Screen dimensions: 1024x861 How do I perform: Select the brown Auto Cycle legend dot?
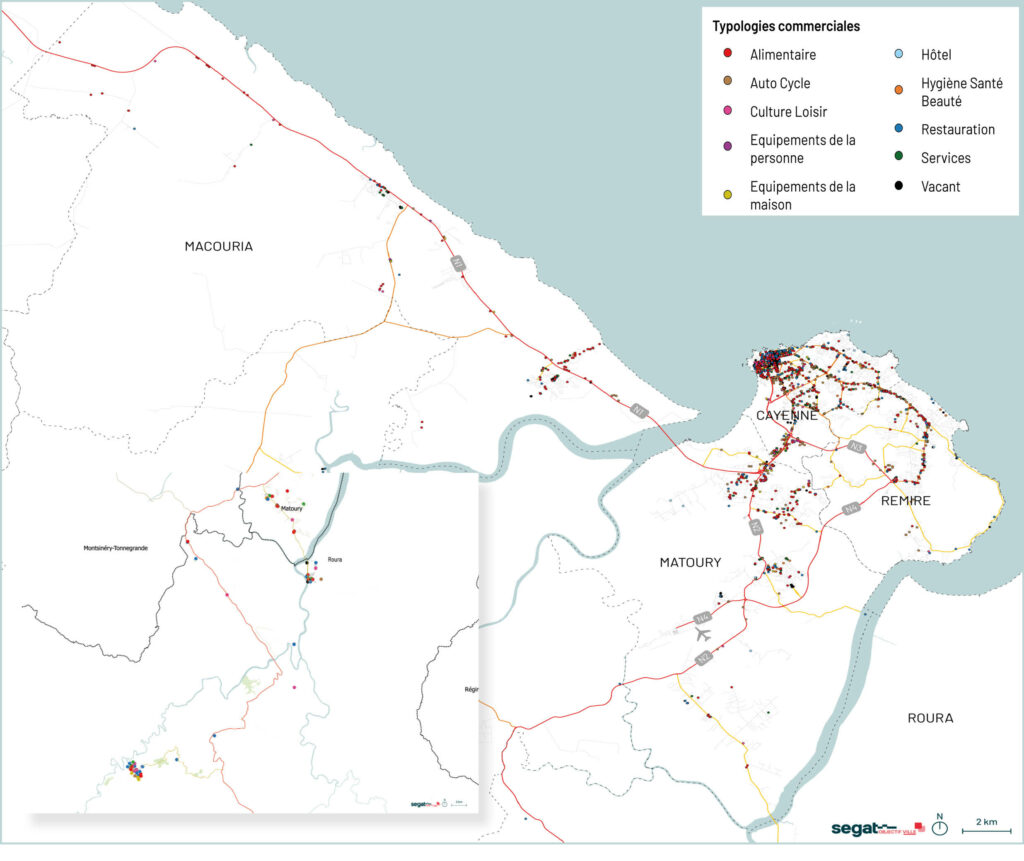(727, 84)
